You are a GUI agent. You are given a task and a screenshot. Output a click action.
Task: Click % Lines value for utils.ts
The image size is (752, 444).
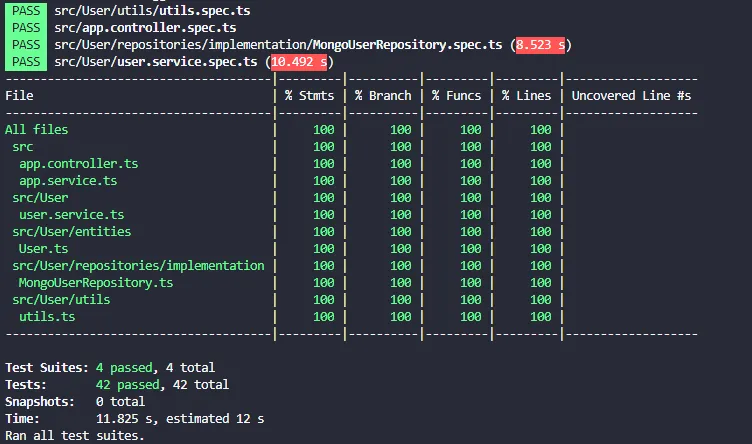click(x=540, y=317)
